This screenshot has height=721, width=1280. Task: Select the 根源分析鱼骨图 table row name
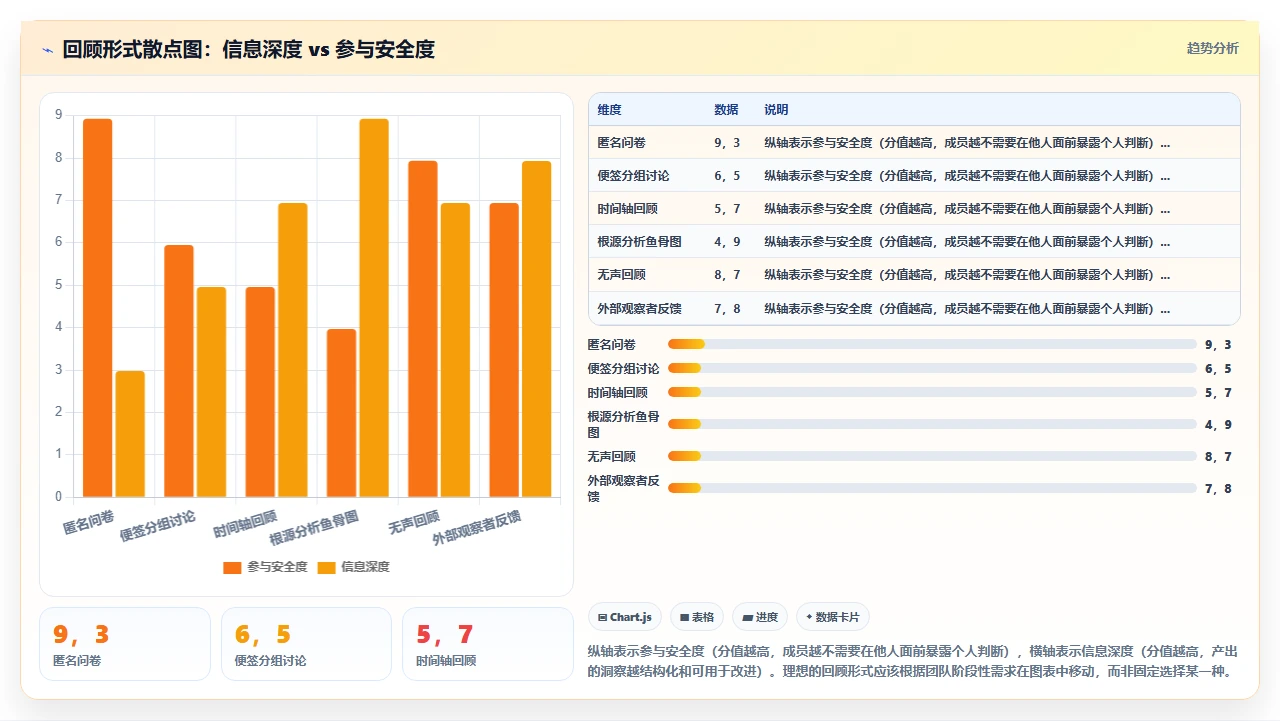[x=640, y=242]
